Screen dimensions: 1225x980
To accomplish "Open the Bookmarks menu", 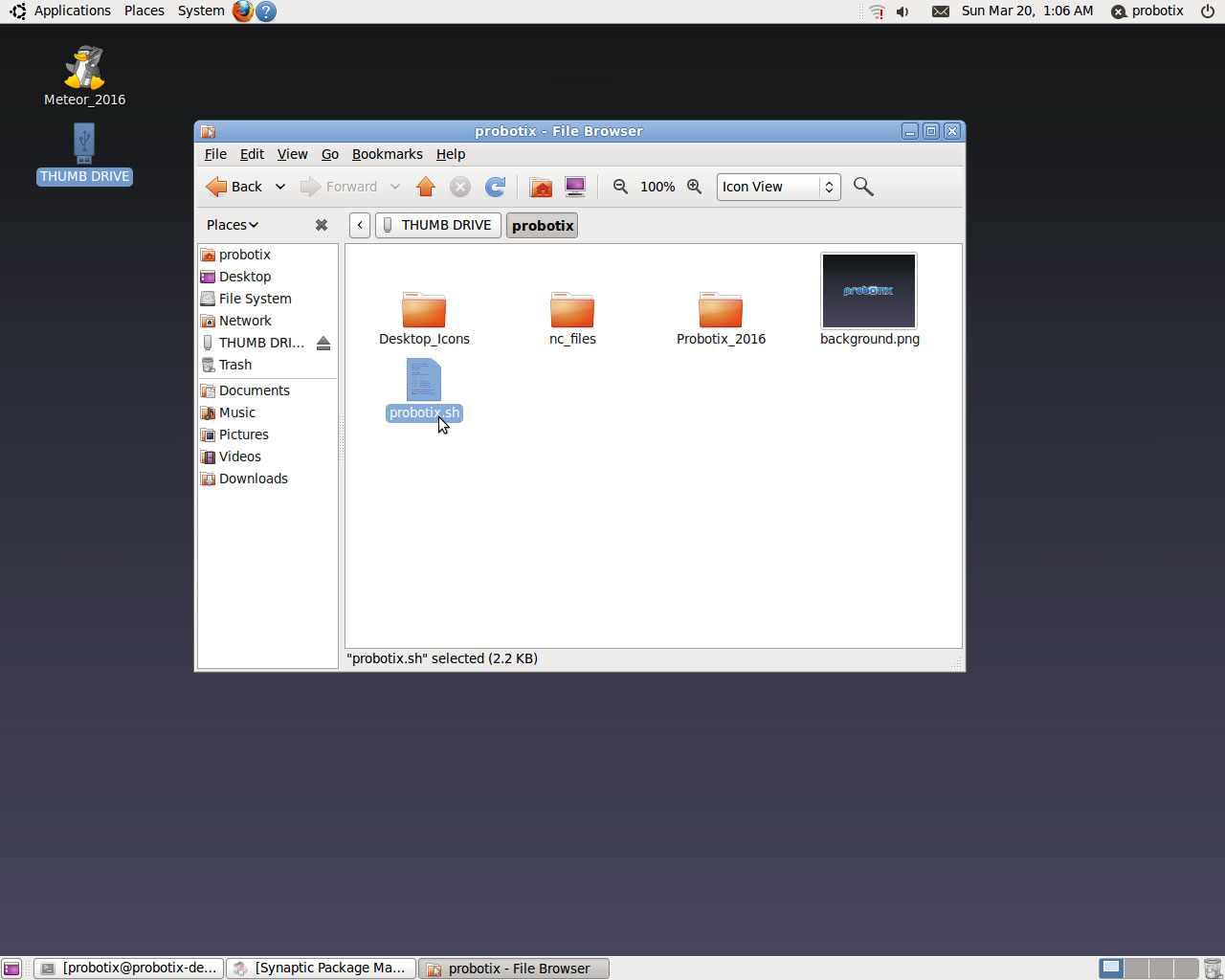I will point(387,154).
